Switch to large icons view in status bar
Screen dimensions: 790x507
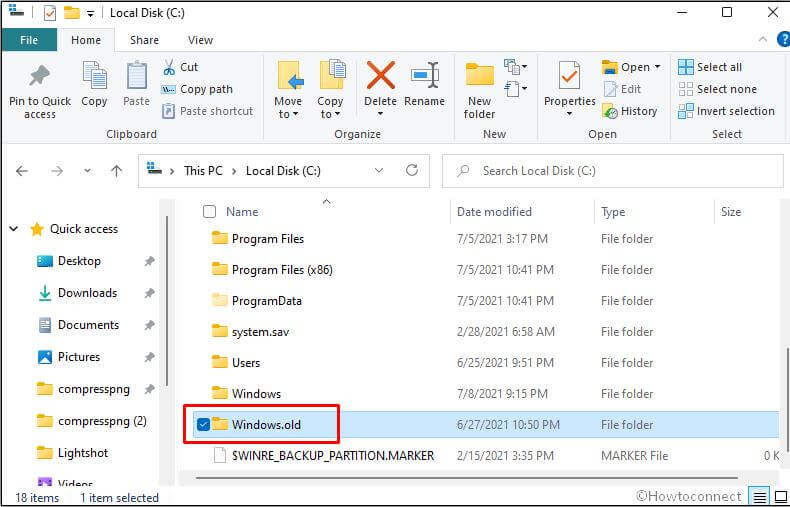780,496
